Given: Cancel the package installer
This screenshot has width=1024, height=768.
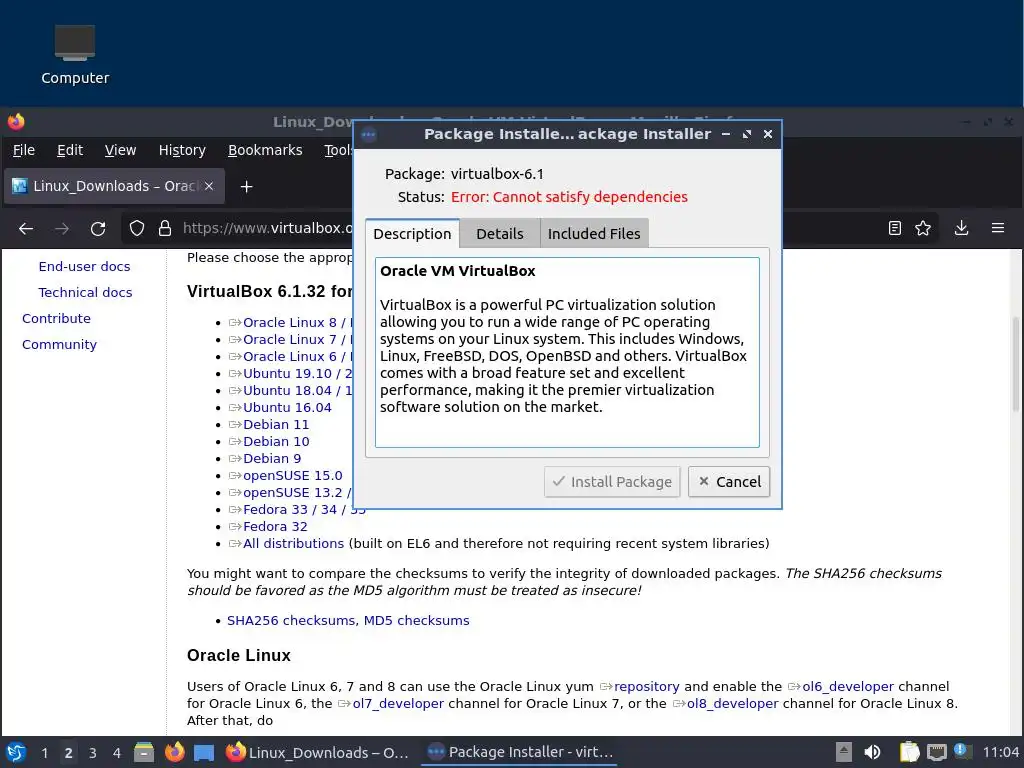Looking at the screenshot, I should (x=729, y=482).
